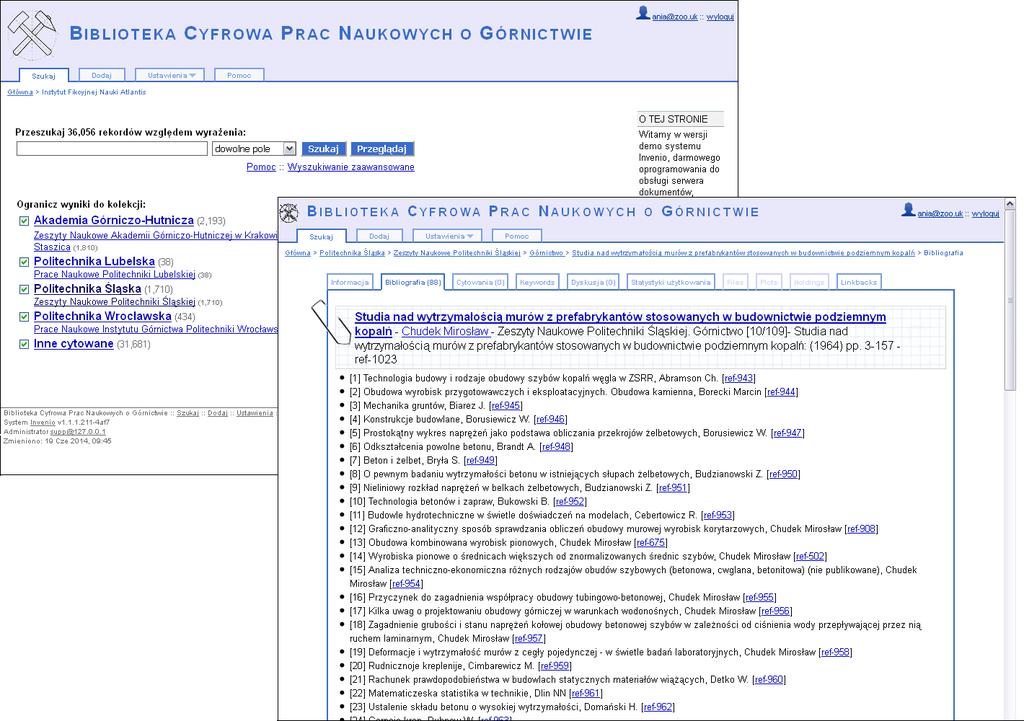Viewport: 1024px width, 721px height.
Task: Open the Politechnika Wrocławska collection link
Action: 103,316
